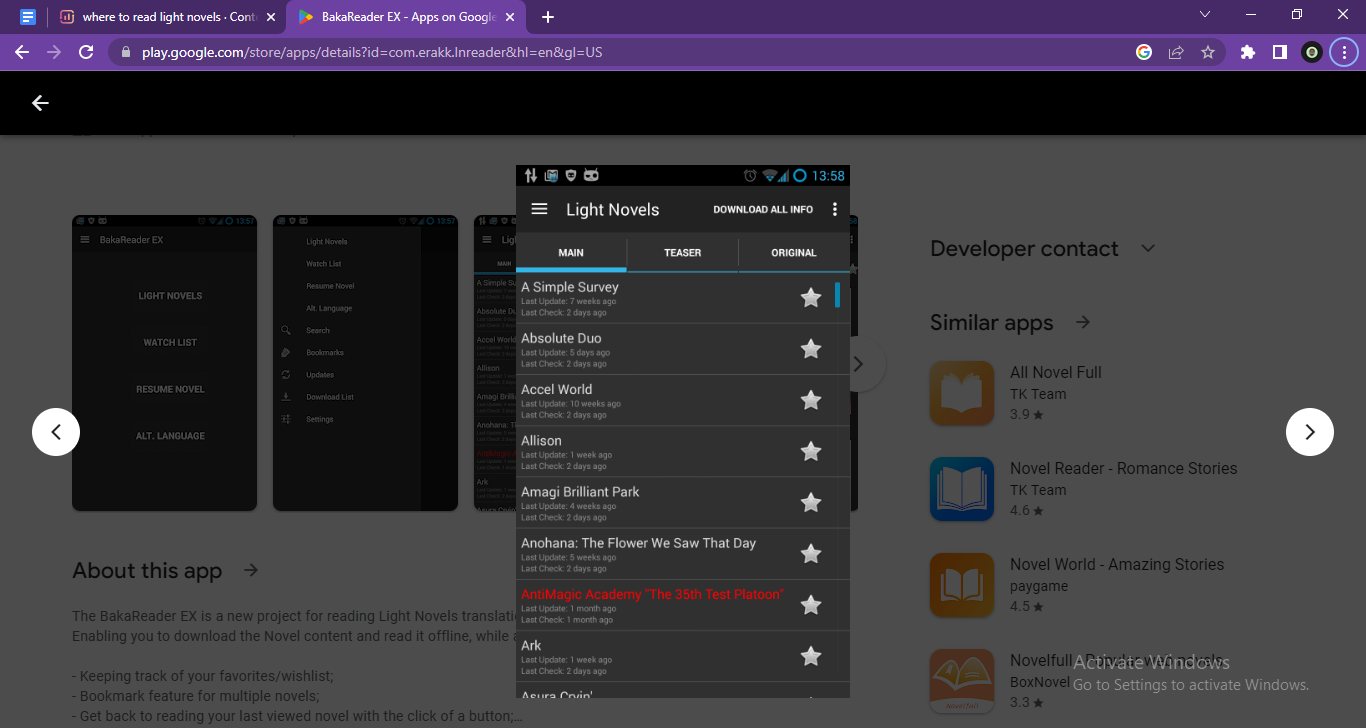Toggle the star for AntiMagic Academy
The width and height of the screenshot is (1366, 728).
(x=811, y=605)
